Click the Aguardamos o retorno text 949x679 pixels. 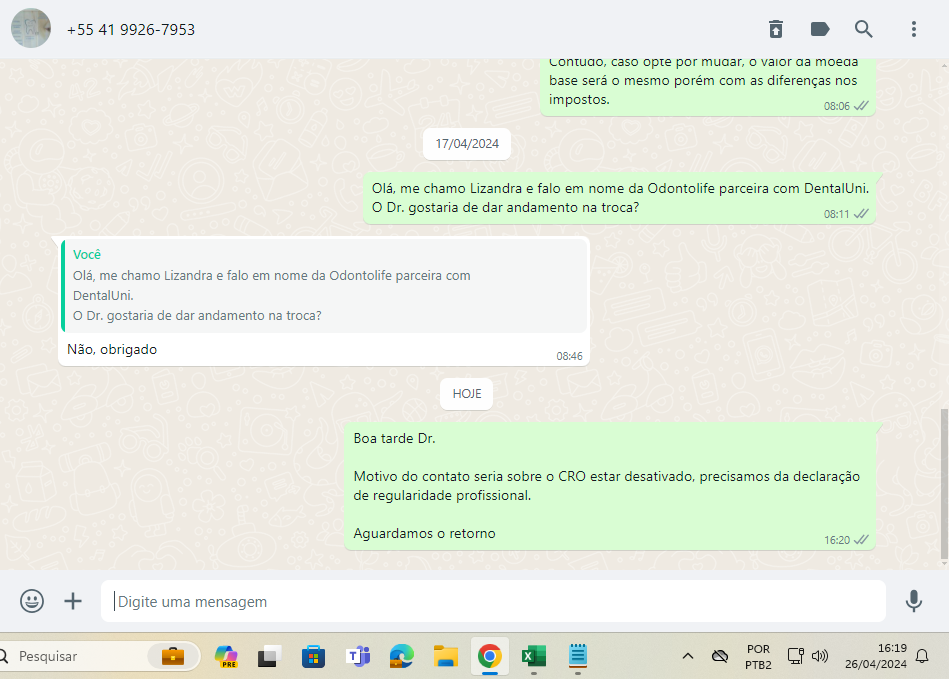click(424, 533)
